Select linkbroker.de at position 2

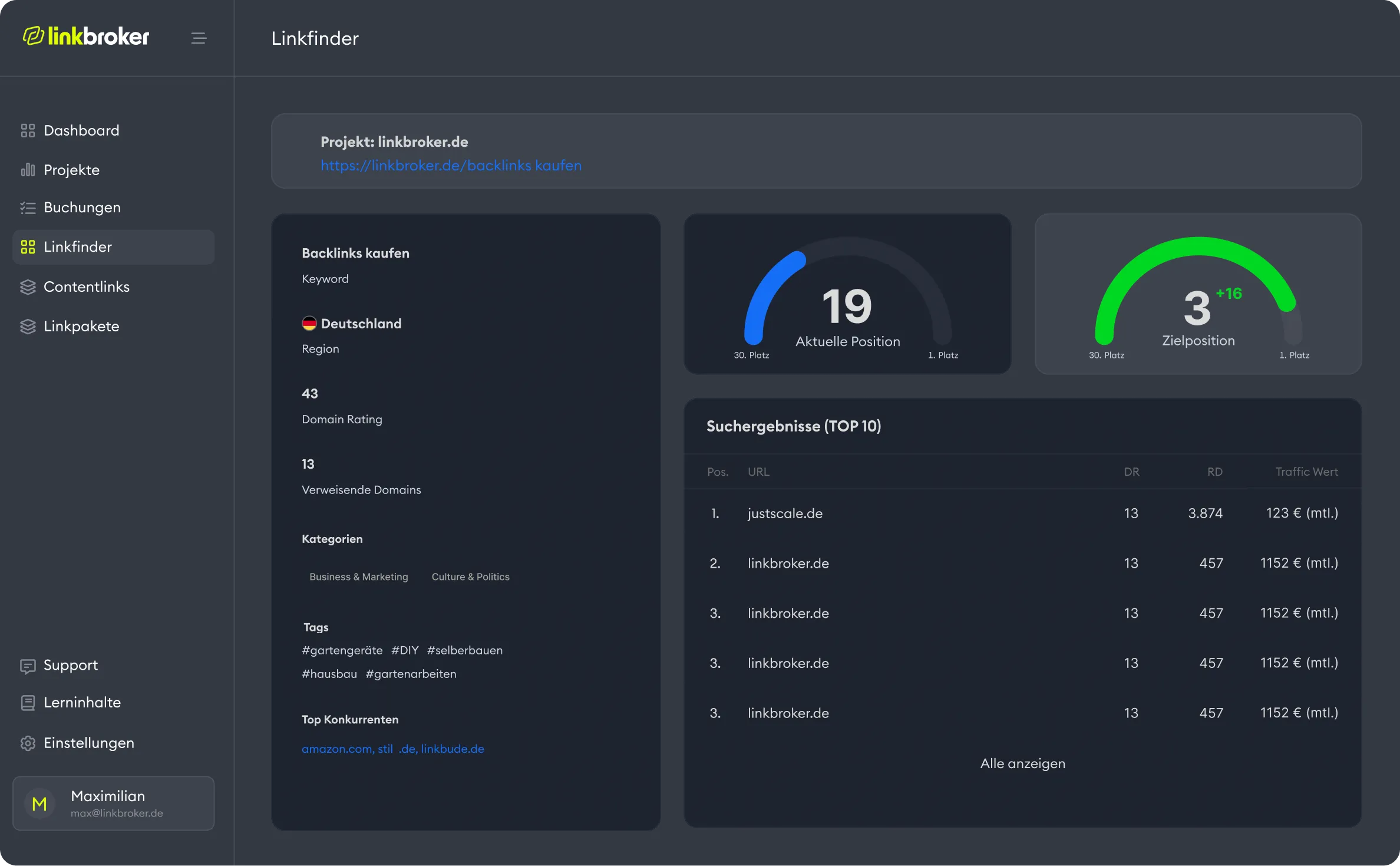coord(1022,564)
